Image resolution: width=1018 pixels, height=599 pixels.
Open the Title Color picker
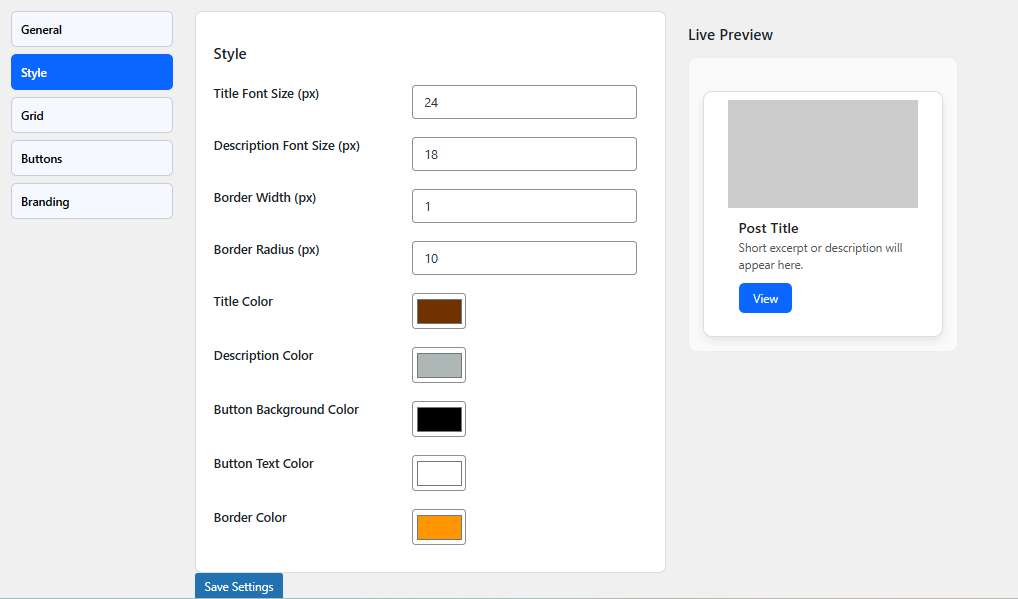tap(438, 311)
